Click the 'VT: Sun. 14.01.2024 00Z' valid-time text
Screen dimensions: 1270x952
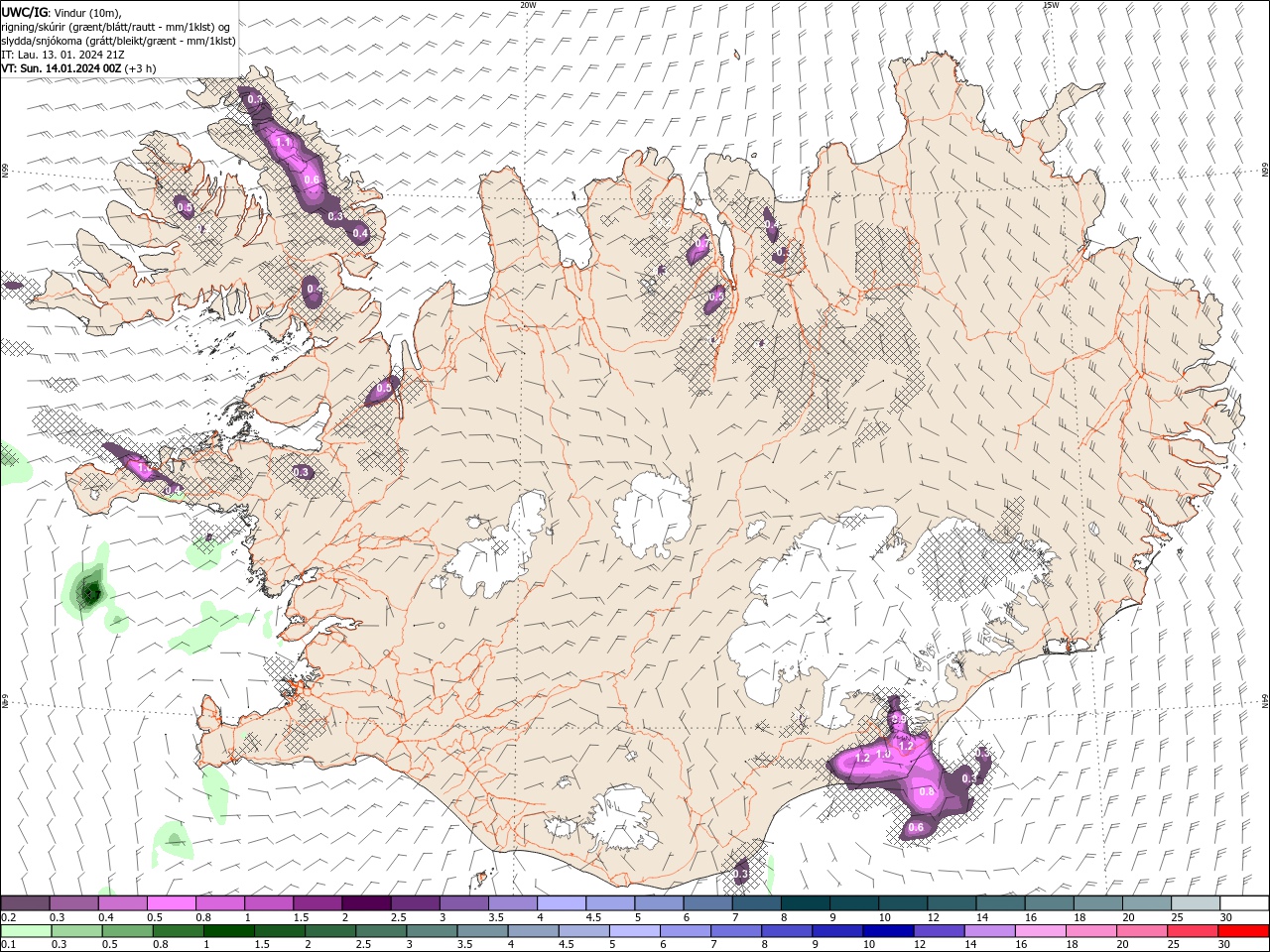[62, 68]
